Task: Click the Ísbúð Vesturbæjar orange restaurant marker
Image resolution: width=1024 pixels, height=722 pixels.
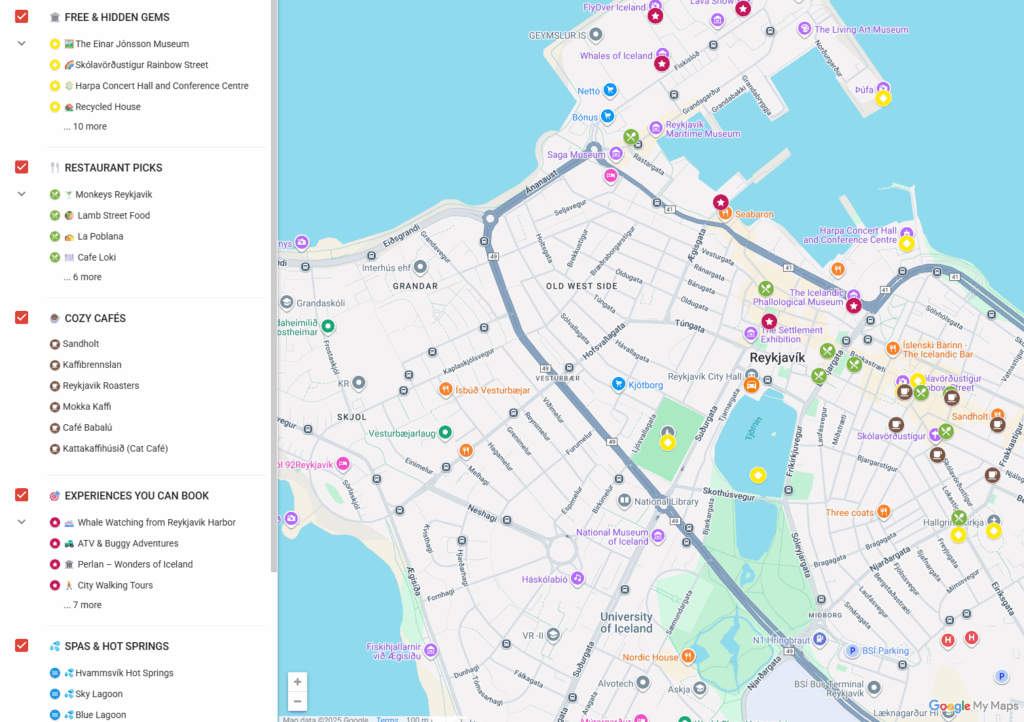Action: [x=445, y=389]
